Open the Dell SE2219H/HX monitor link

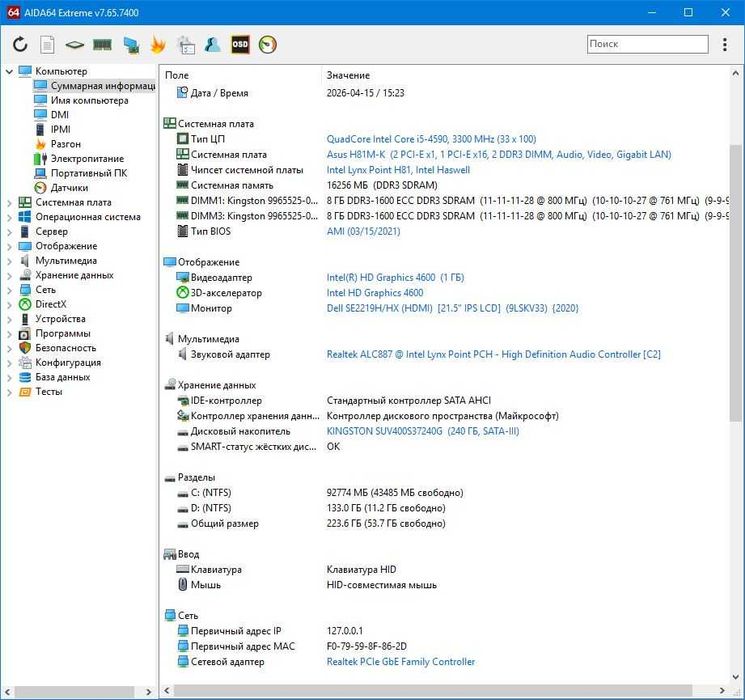click(452, 308)
